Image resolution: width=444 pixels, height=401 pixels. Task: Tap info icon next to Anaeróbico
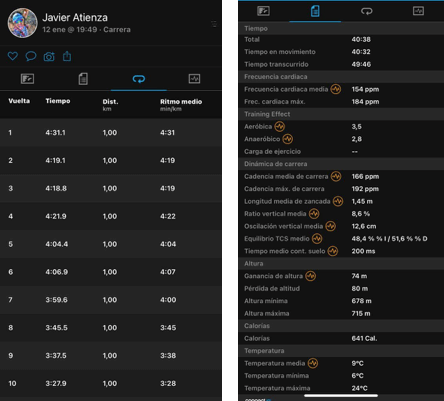click(x=287, y=139)
